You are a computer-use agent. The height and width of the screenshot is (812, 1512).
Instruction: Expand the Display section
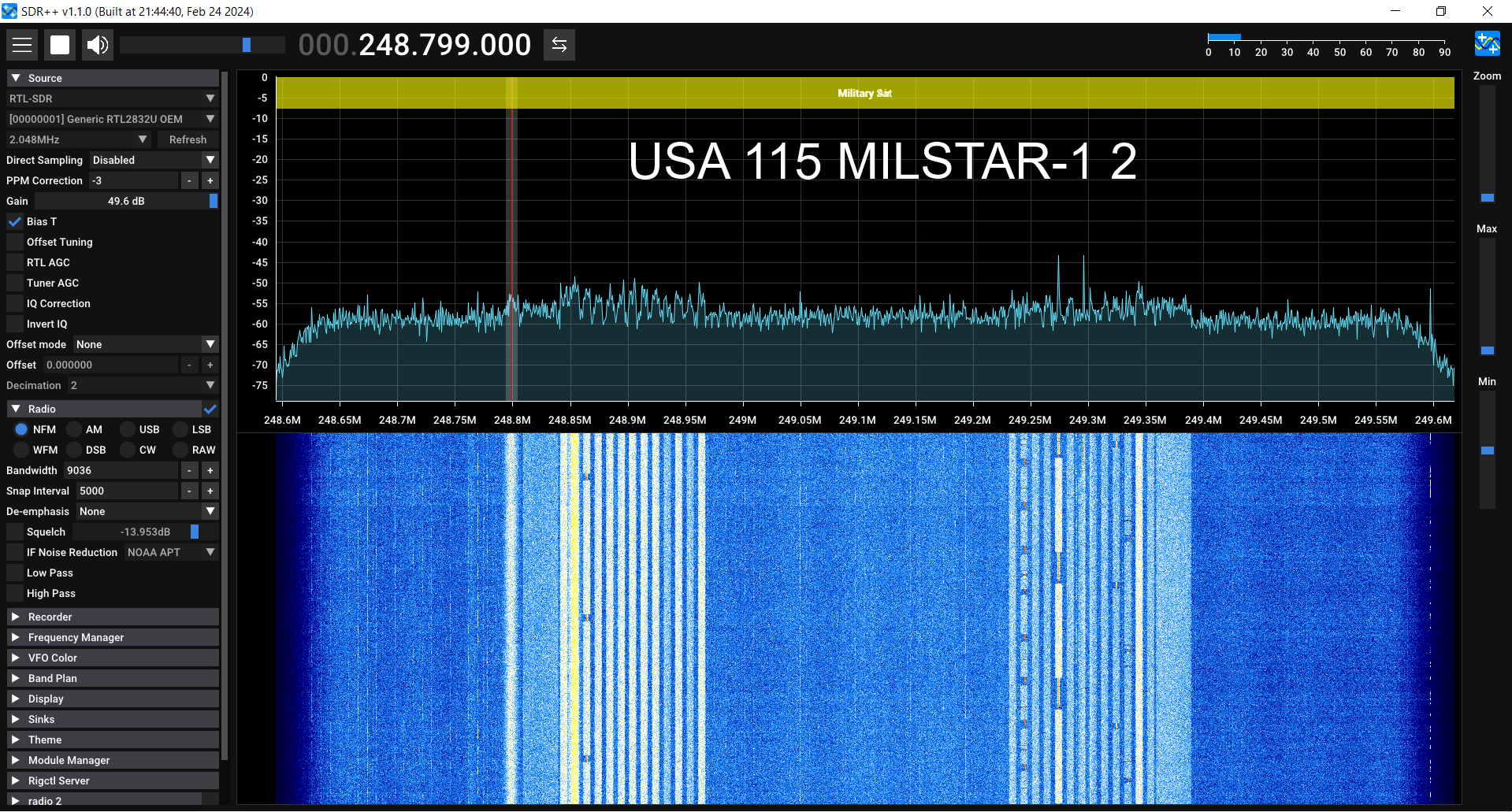[x=113, y=699]
